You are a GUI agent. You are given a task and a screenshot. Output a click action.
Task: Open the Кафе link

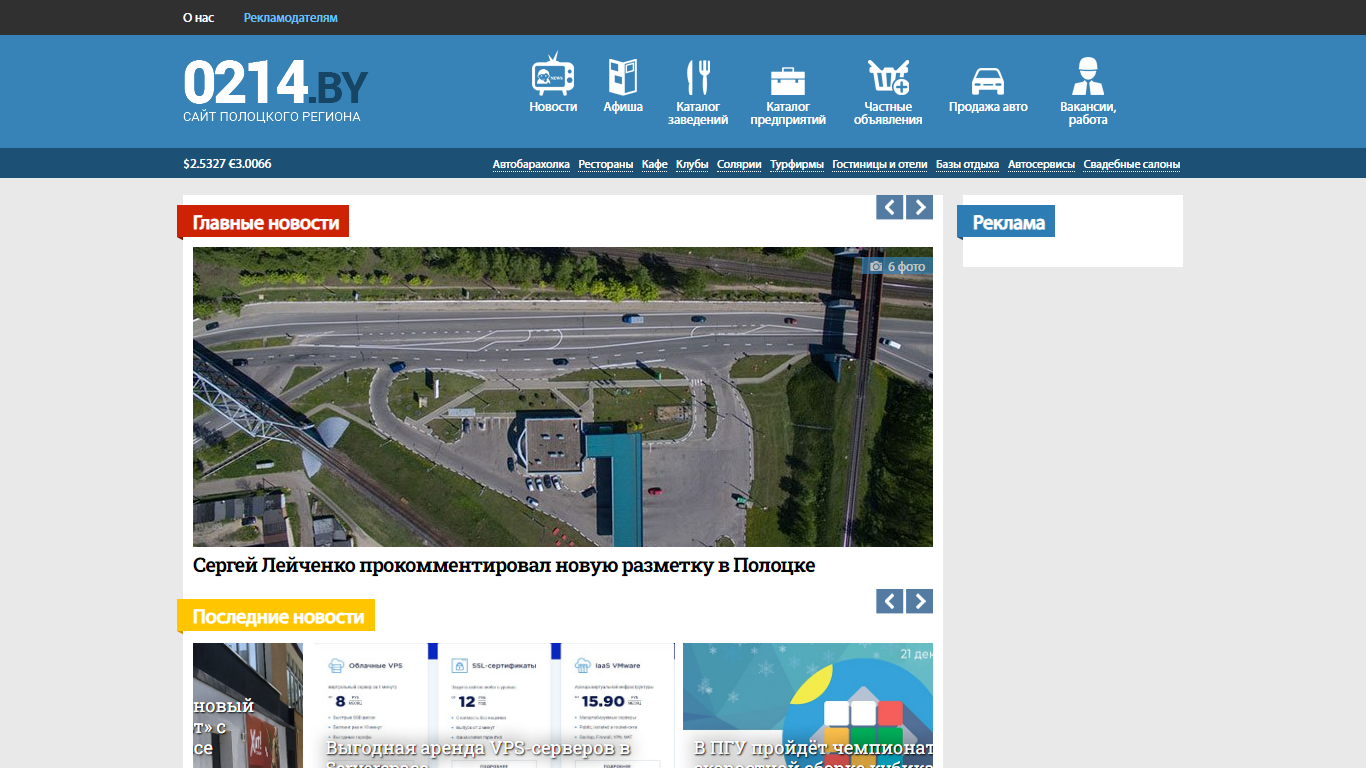(x=655, y=164)
